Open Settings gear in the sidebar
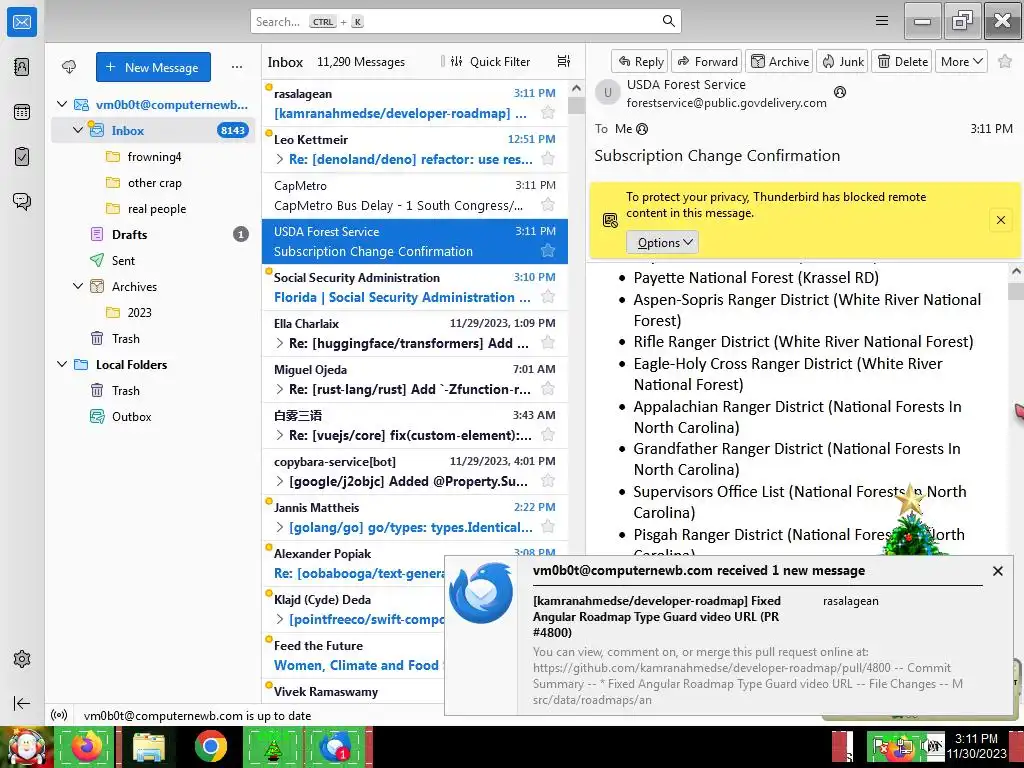The height and width of the screenshot is (768, 1024). coord(22,659)
